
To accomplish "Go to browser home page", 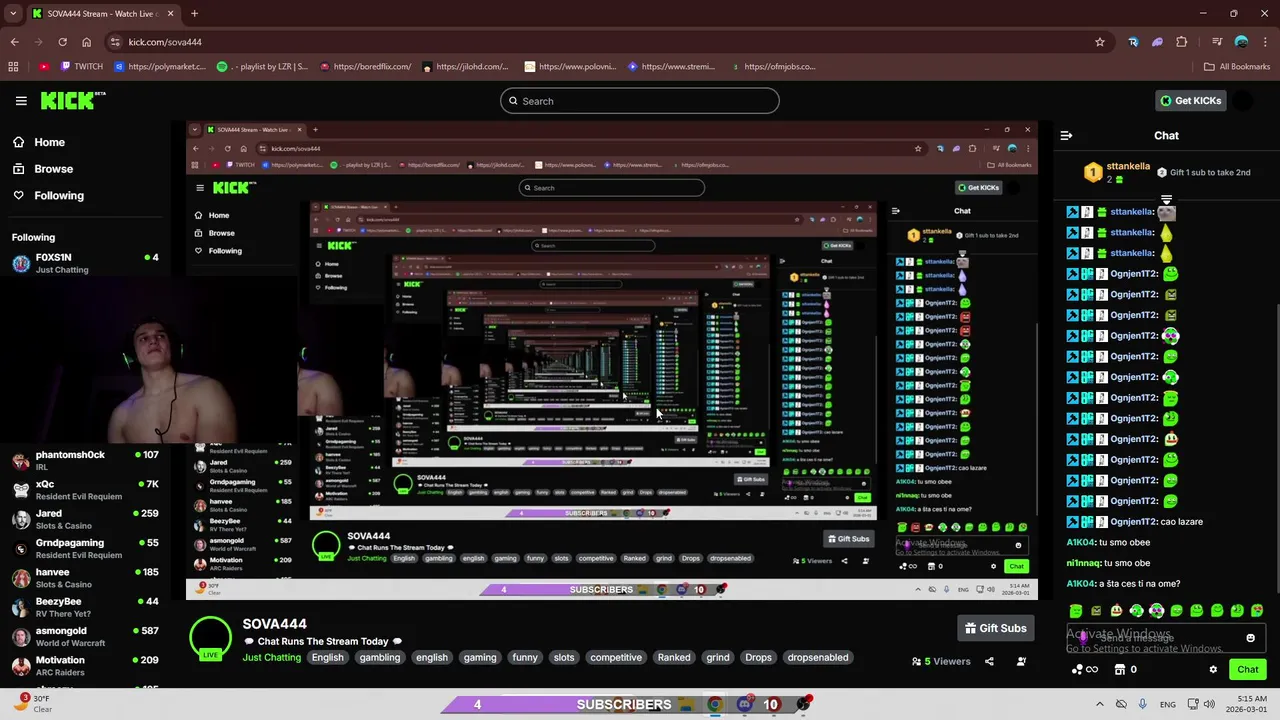I will (86, 42).
